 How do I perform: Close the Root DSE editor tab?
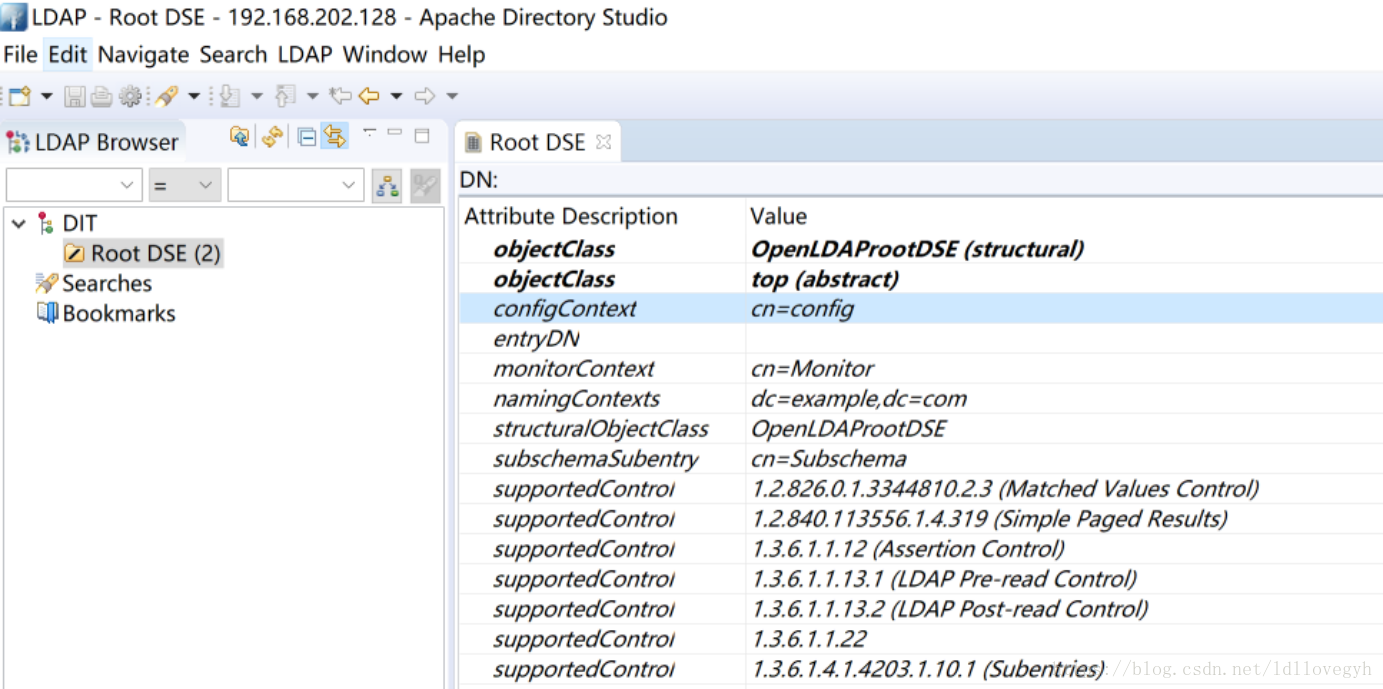[603, 142]
